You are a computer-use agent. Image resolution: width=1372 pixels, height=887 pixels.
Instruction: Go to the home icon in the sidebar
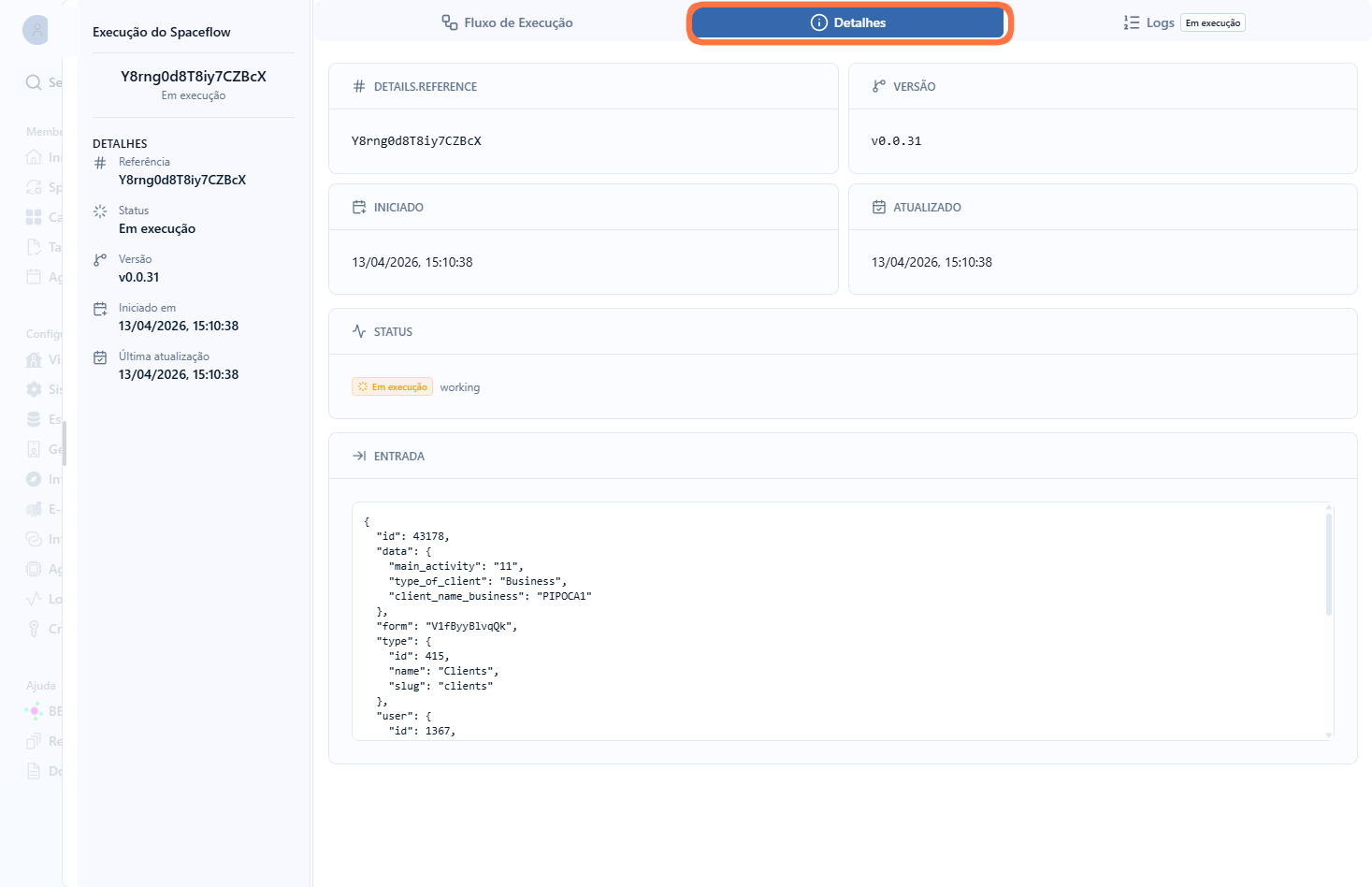coord(34,157)
